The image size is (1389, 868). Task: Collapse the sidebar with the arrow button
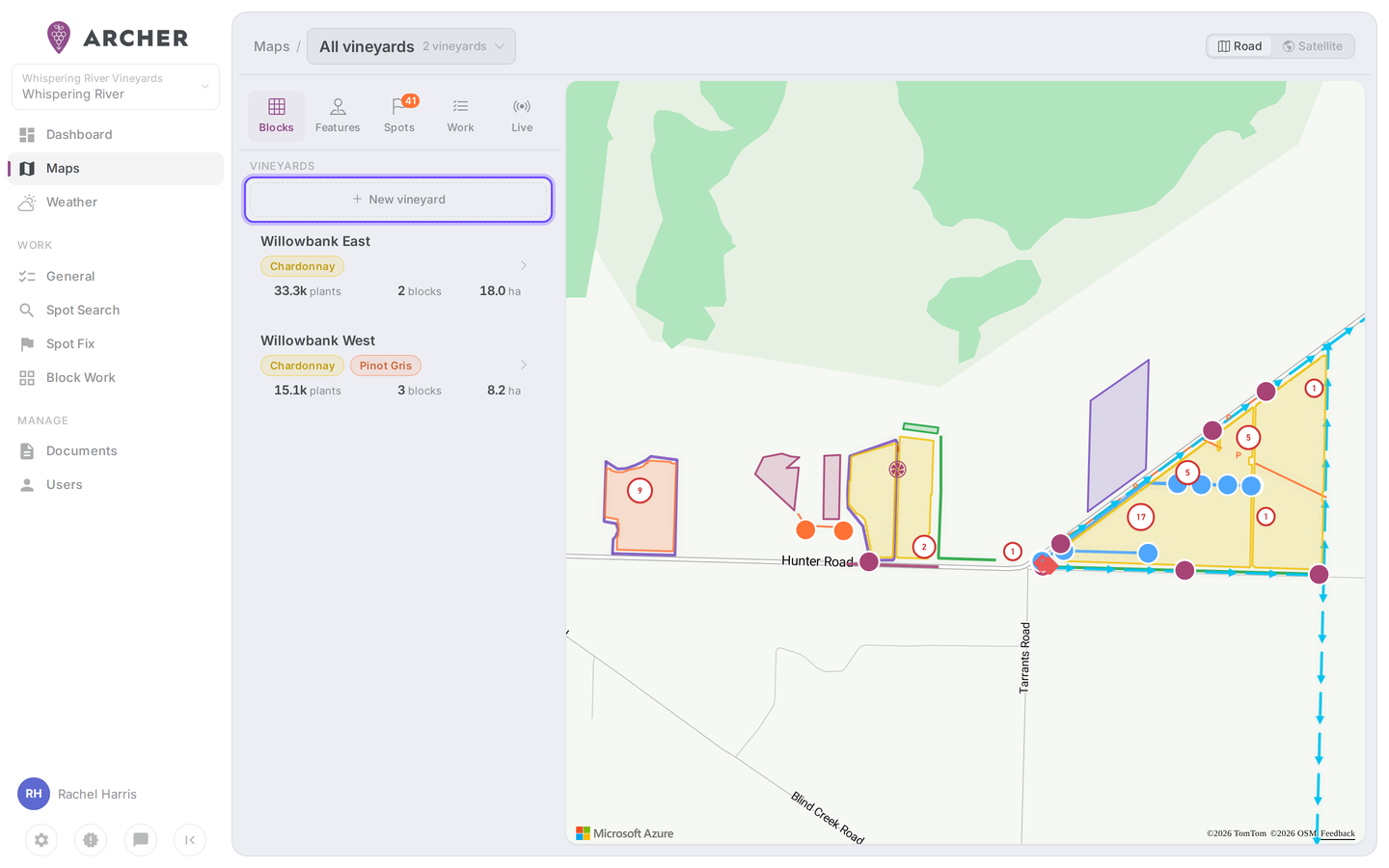click(190, 840)
